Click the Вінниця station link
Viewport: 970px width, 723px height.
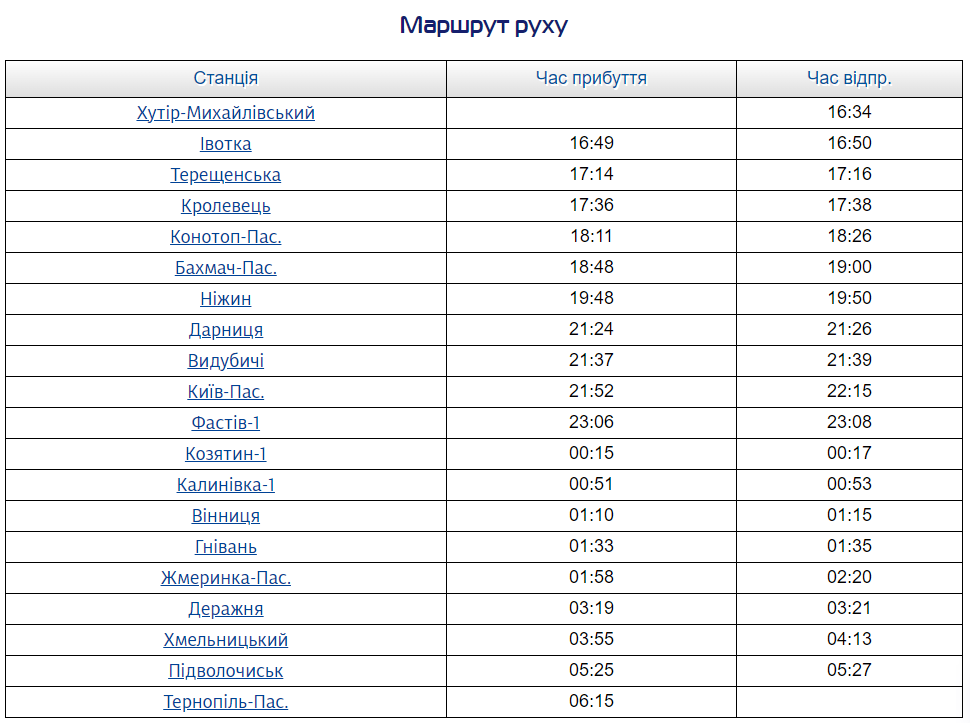coord(225,516)
